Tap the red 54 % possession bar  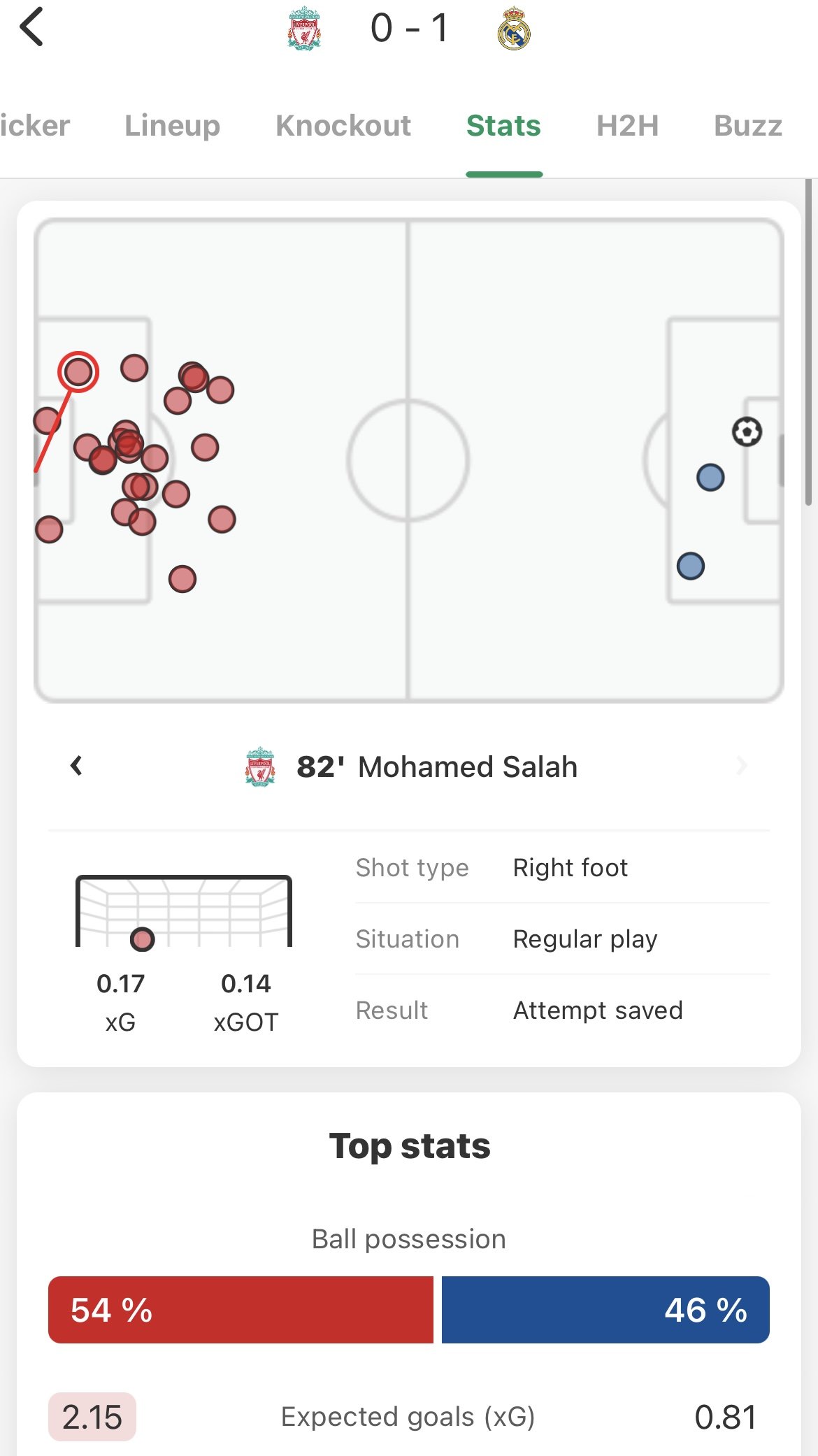click(241, 1310)
